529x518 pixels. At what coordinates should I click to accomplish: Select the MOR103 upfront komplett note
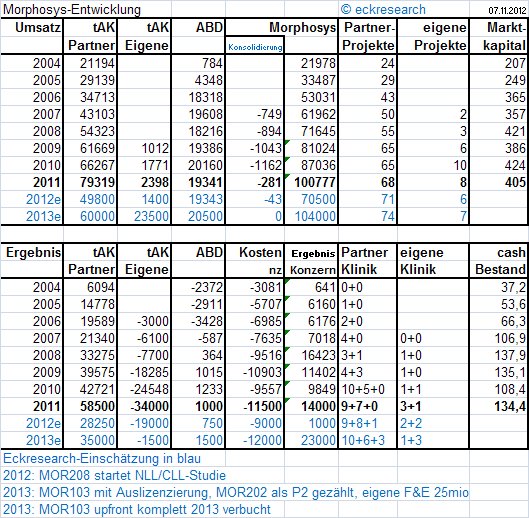click(137, 509)
